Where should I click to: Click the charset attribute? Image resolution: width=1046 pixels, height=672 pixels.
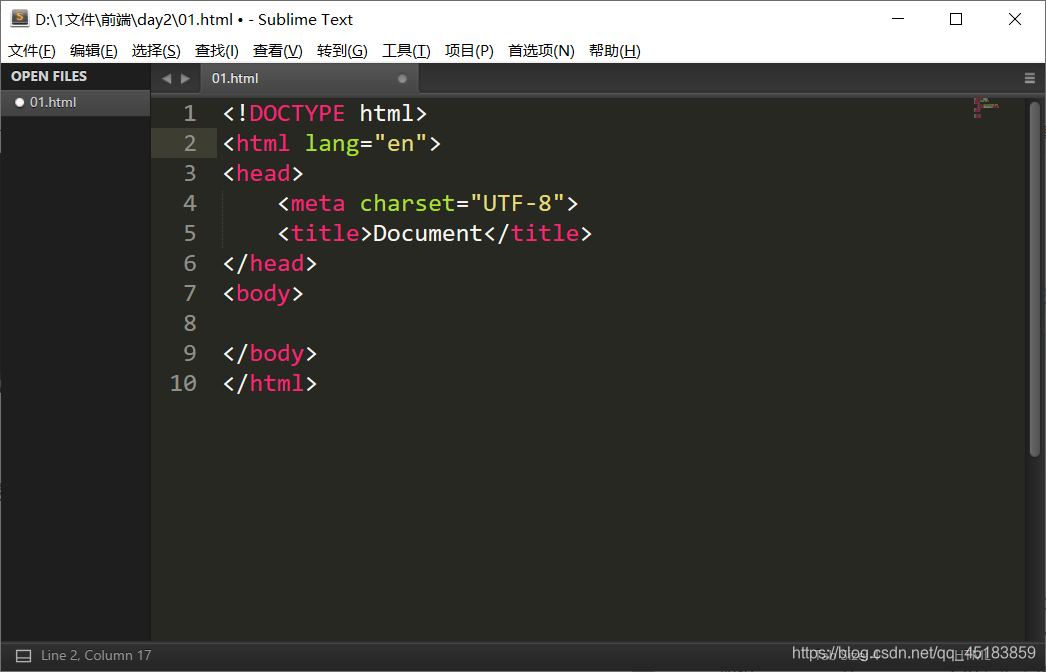coord(408,204)
